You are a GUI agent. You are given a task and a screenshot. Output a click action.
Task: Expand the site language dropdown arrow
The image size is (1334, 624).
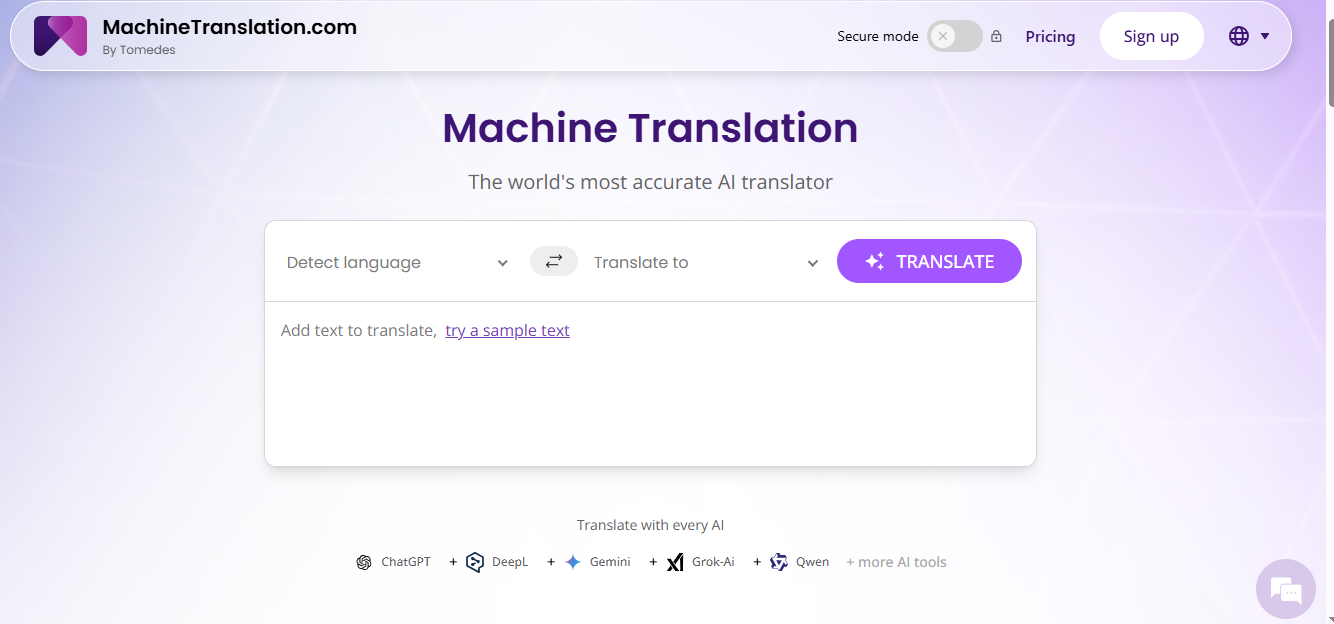1265,36
